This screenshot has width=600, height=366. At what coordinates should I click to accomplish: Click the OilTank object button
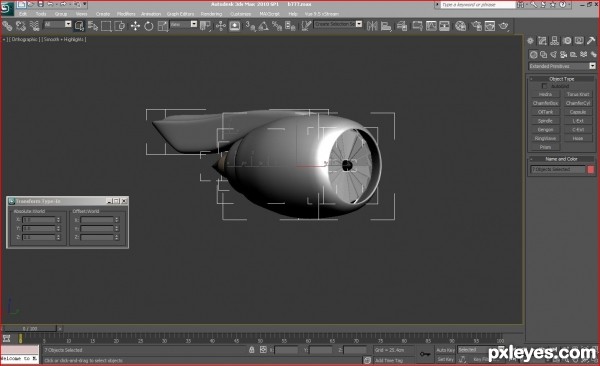(545, 112)
